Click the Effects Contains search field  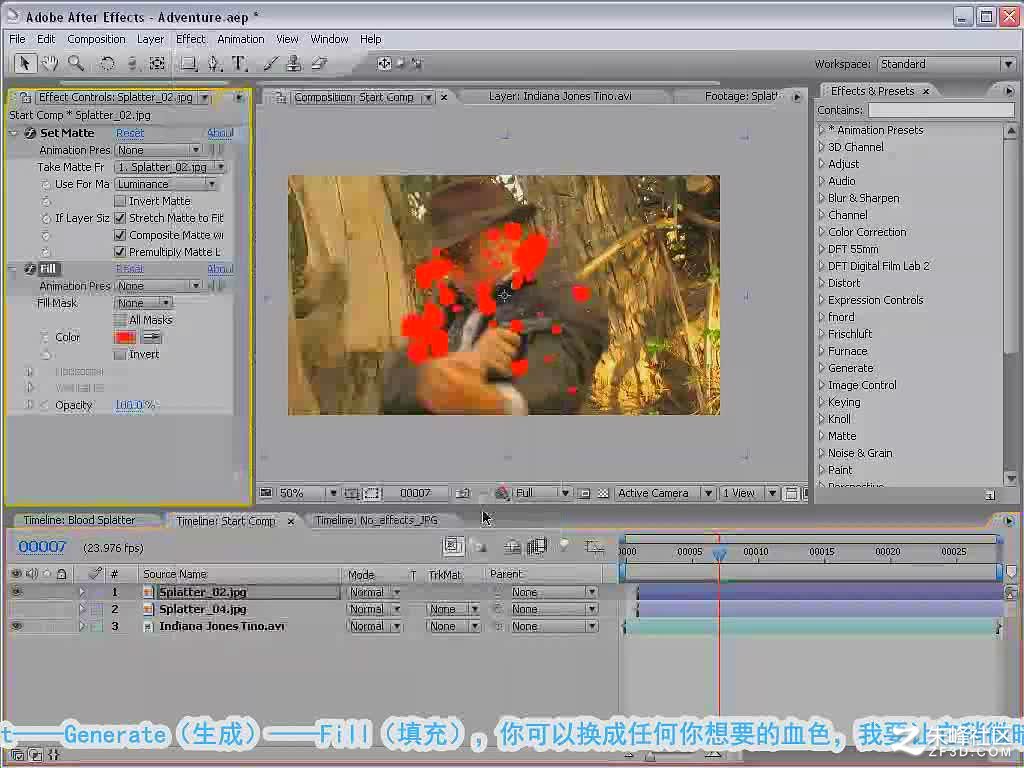940,110
